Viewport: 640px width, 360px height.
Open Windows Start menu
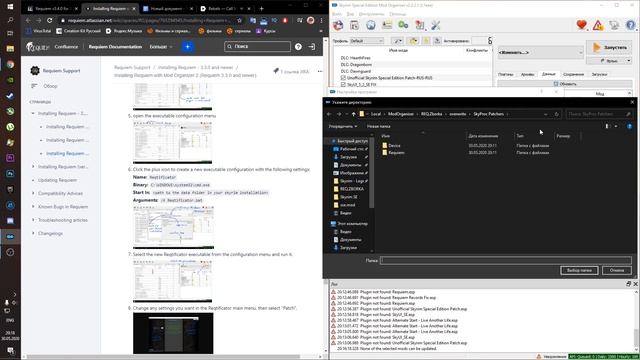10,7
